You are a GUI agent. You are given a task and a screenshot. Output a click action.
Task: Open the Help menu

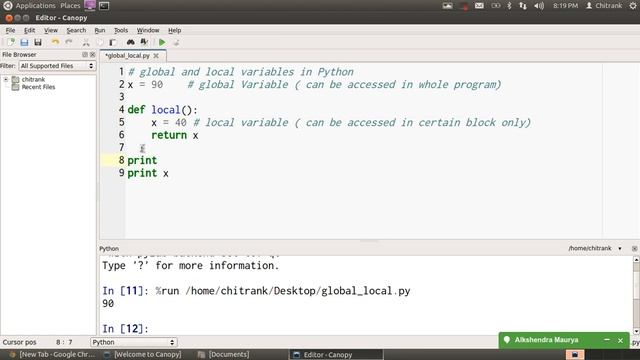[174, 30]
